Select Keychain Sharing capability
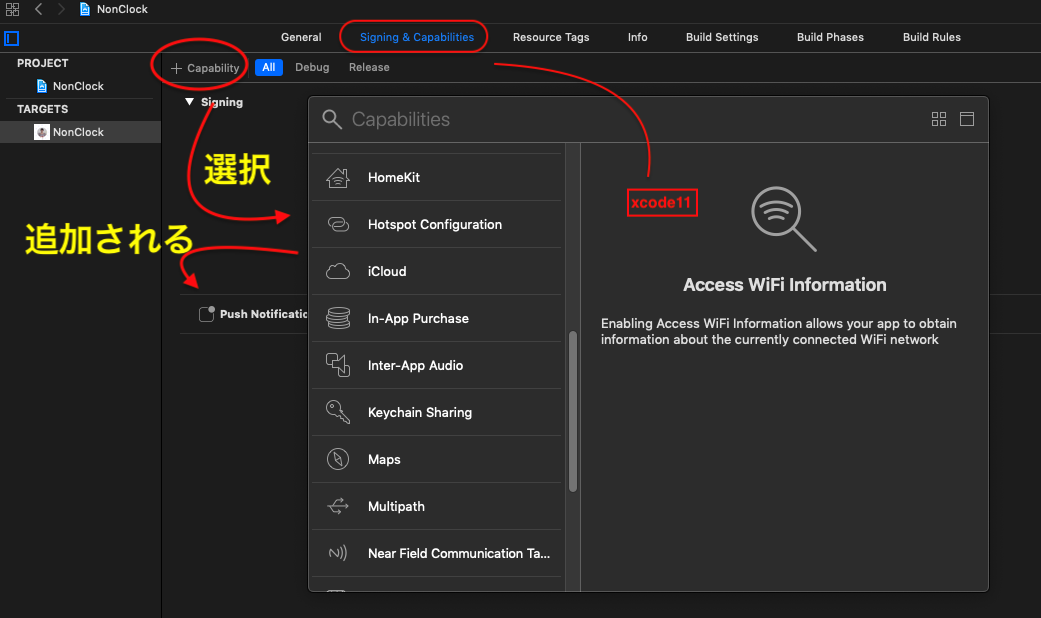This screenshot has height=618, width=1041. (437, 412)
